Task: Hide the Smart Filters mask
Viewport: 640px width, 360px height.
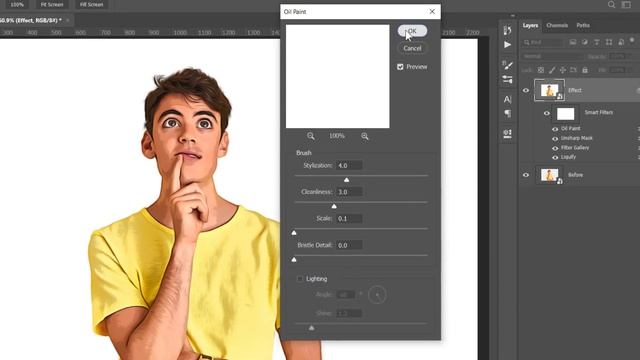Action: [x=547, y=113]
